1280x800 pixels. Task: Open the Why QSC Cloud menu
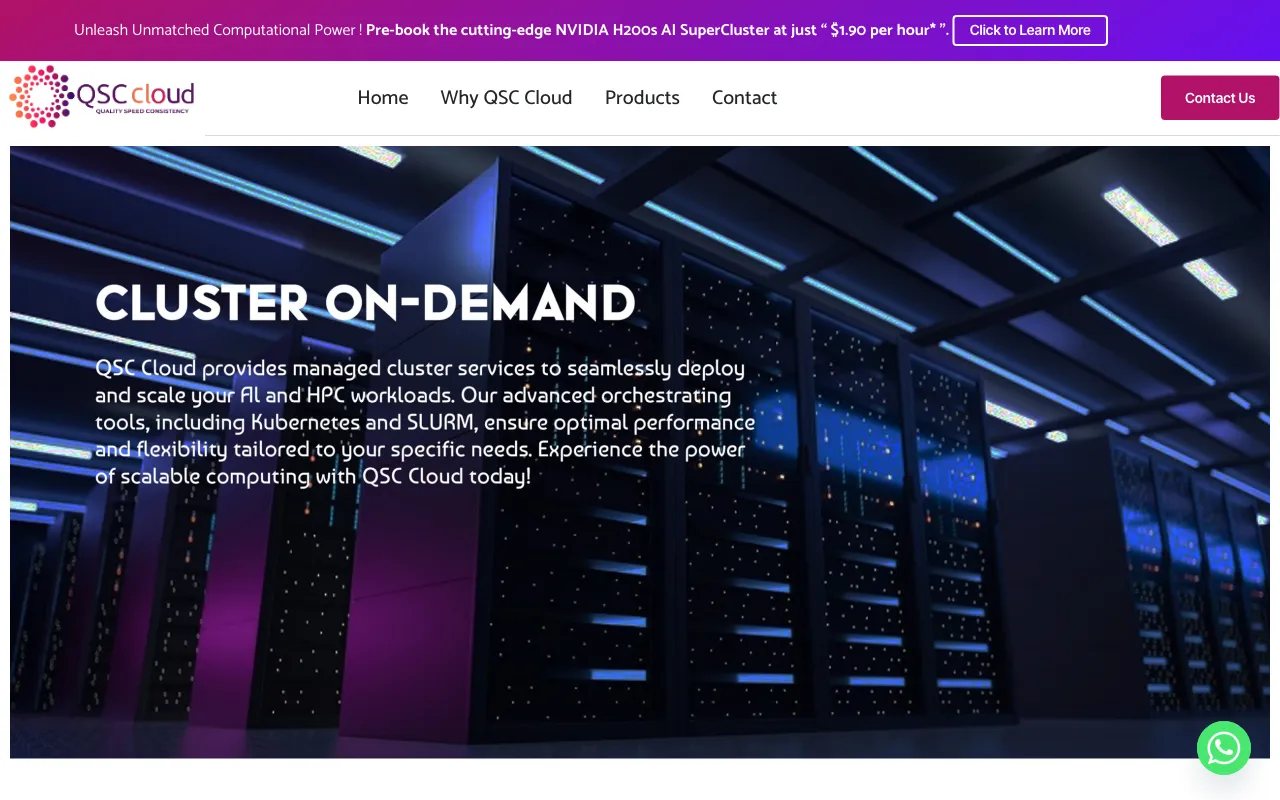coord(506,98)
